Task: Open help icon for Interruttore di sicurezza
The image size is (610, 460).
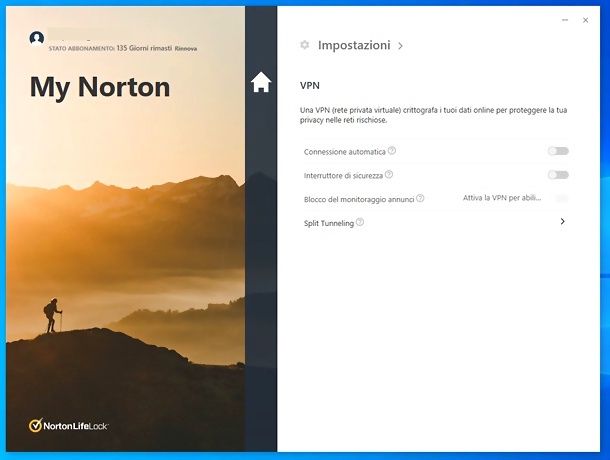Action: click(389, 174)
